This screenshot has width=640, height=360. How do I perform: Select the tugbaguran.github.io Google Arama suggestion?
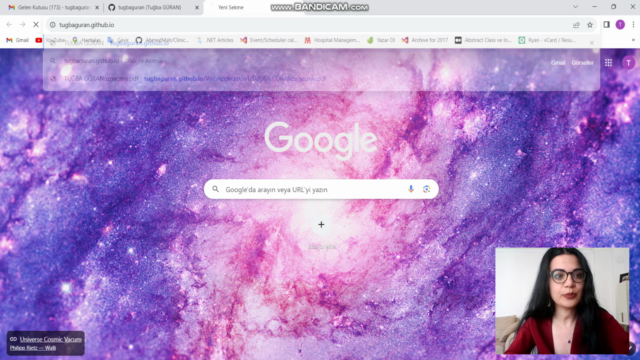coord(321,61)
